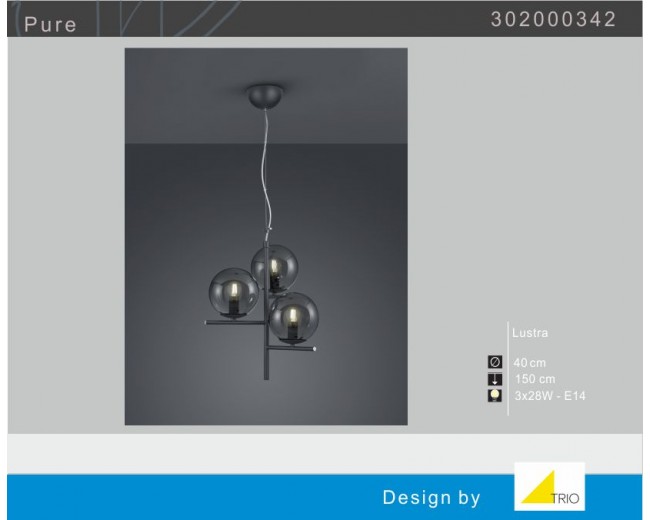
Task: Click the blue footer banner
Action: (x=200, y=497)
